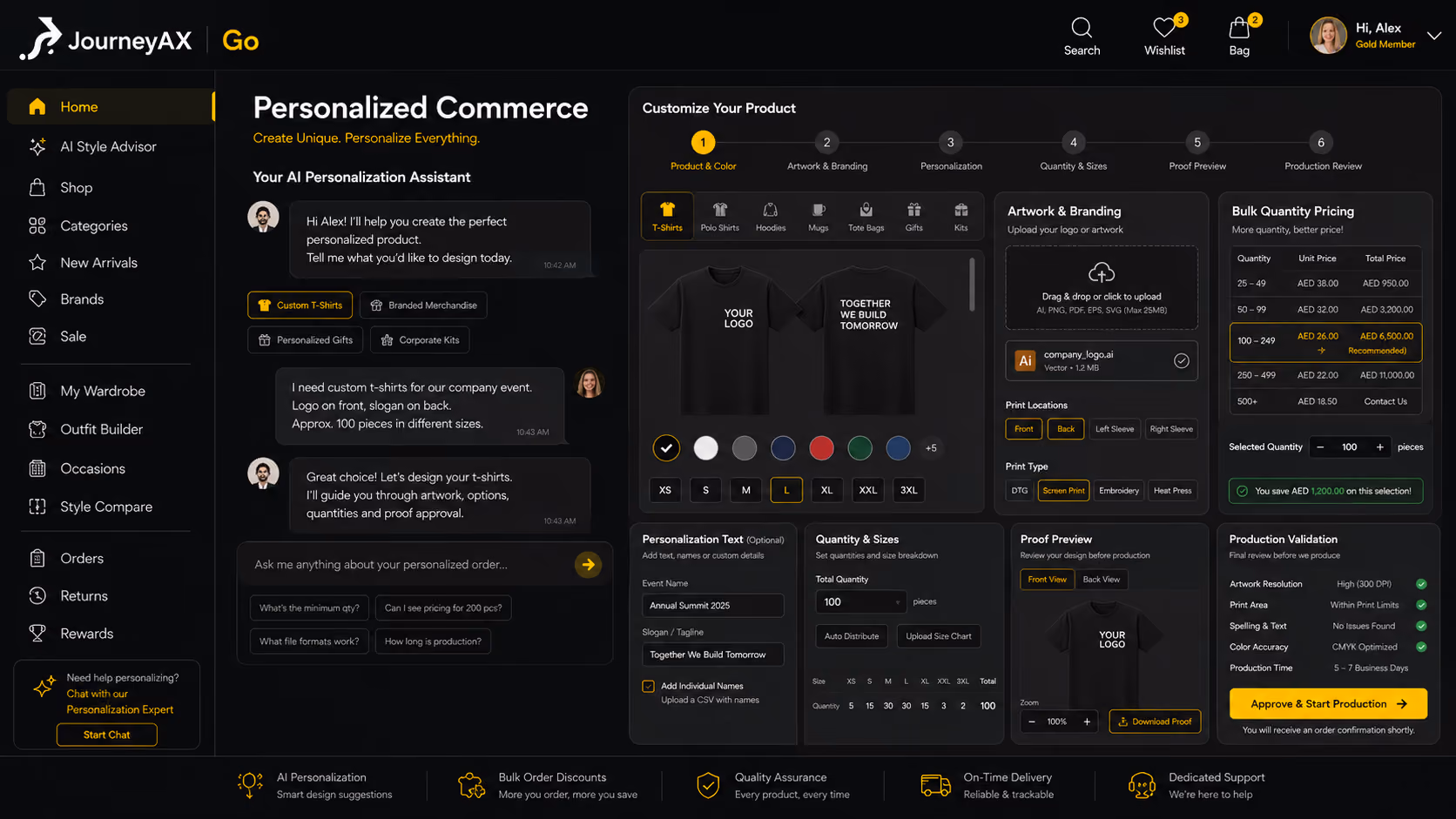Zoom out the proof preview

point(1032,722)
